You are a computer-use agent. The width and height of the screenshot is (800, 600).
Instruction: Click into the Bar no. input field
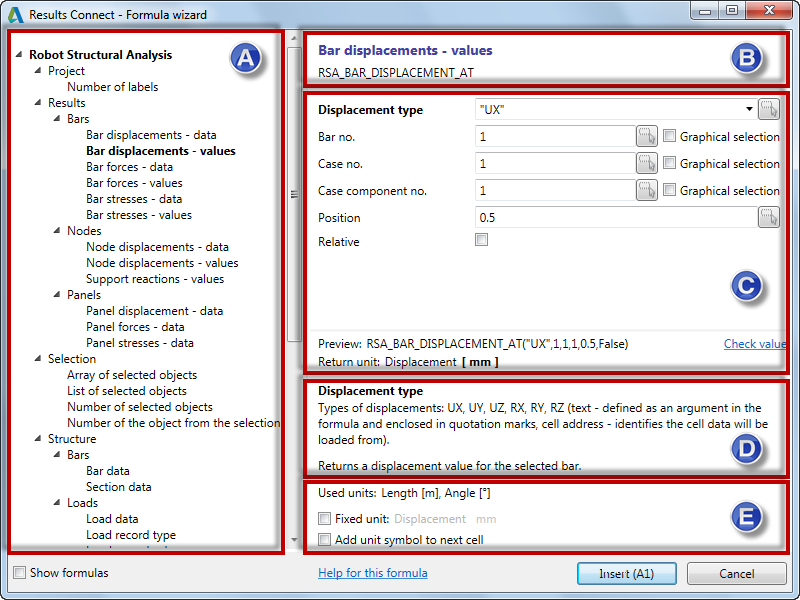[555, 136]
